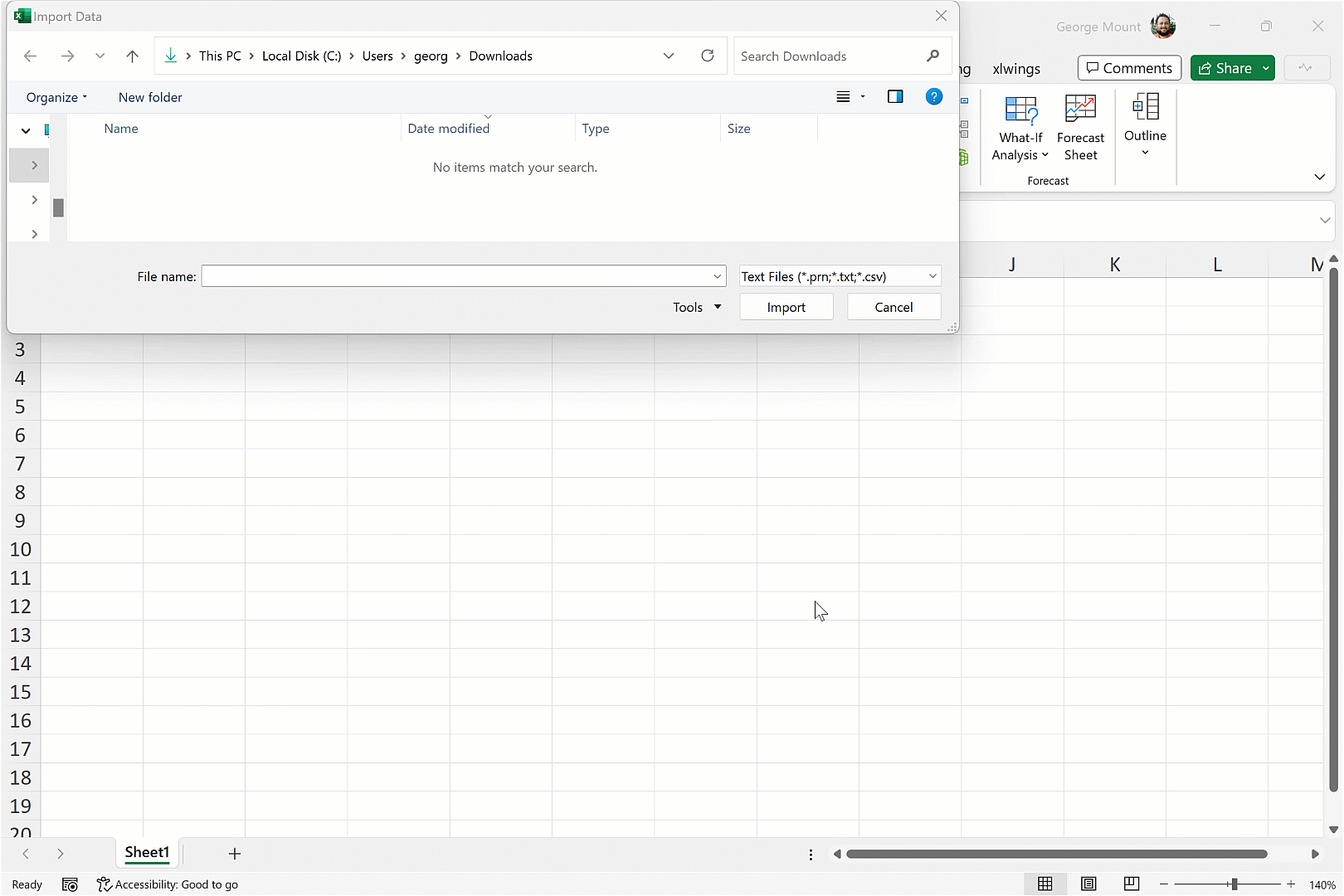
Task: Expand the Tools dropdown
Action: tap(697, 307)
